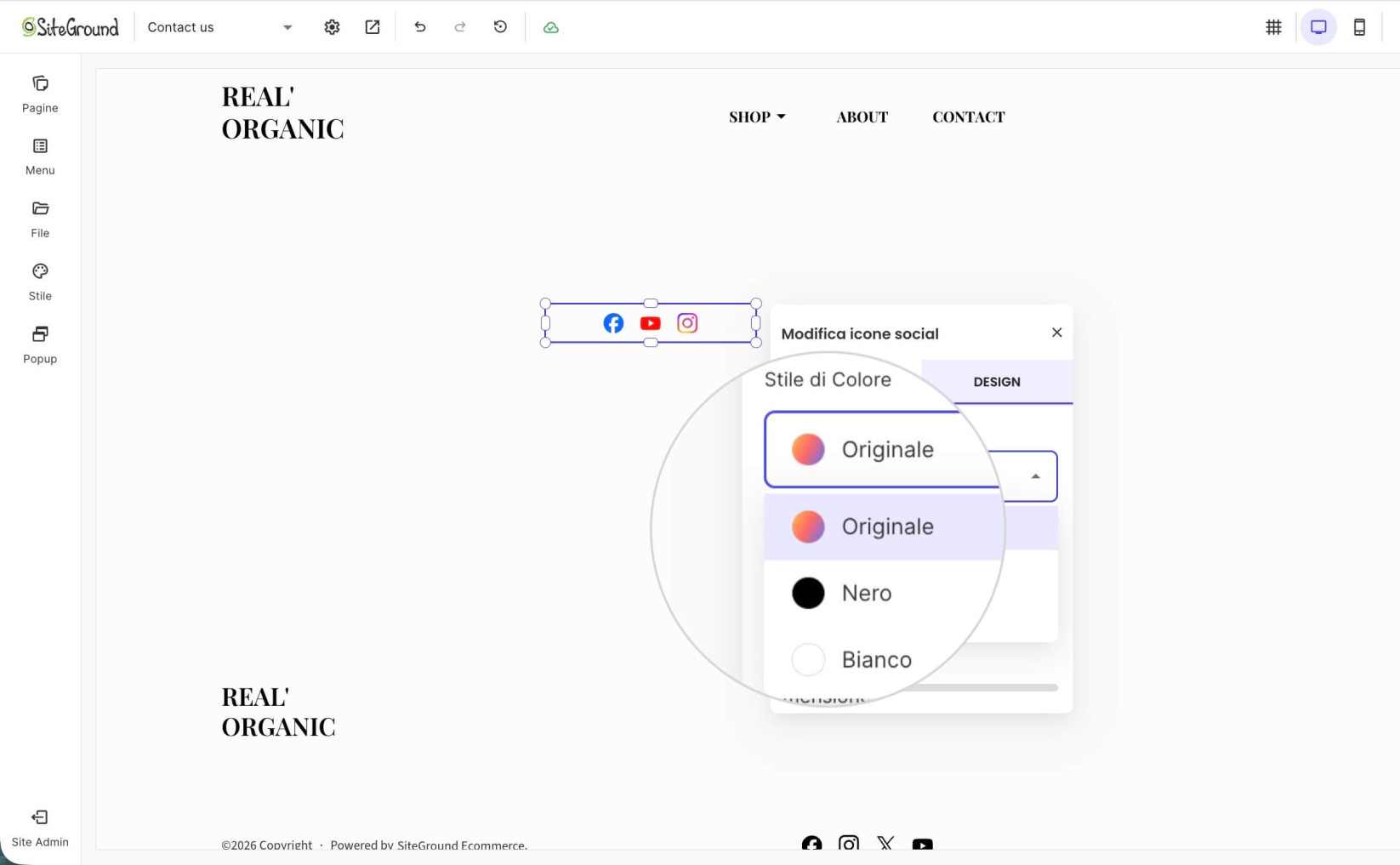1400x865 pixels.
Task: Click the Instagram icon in selected widget
Action: pos(687,323)
